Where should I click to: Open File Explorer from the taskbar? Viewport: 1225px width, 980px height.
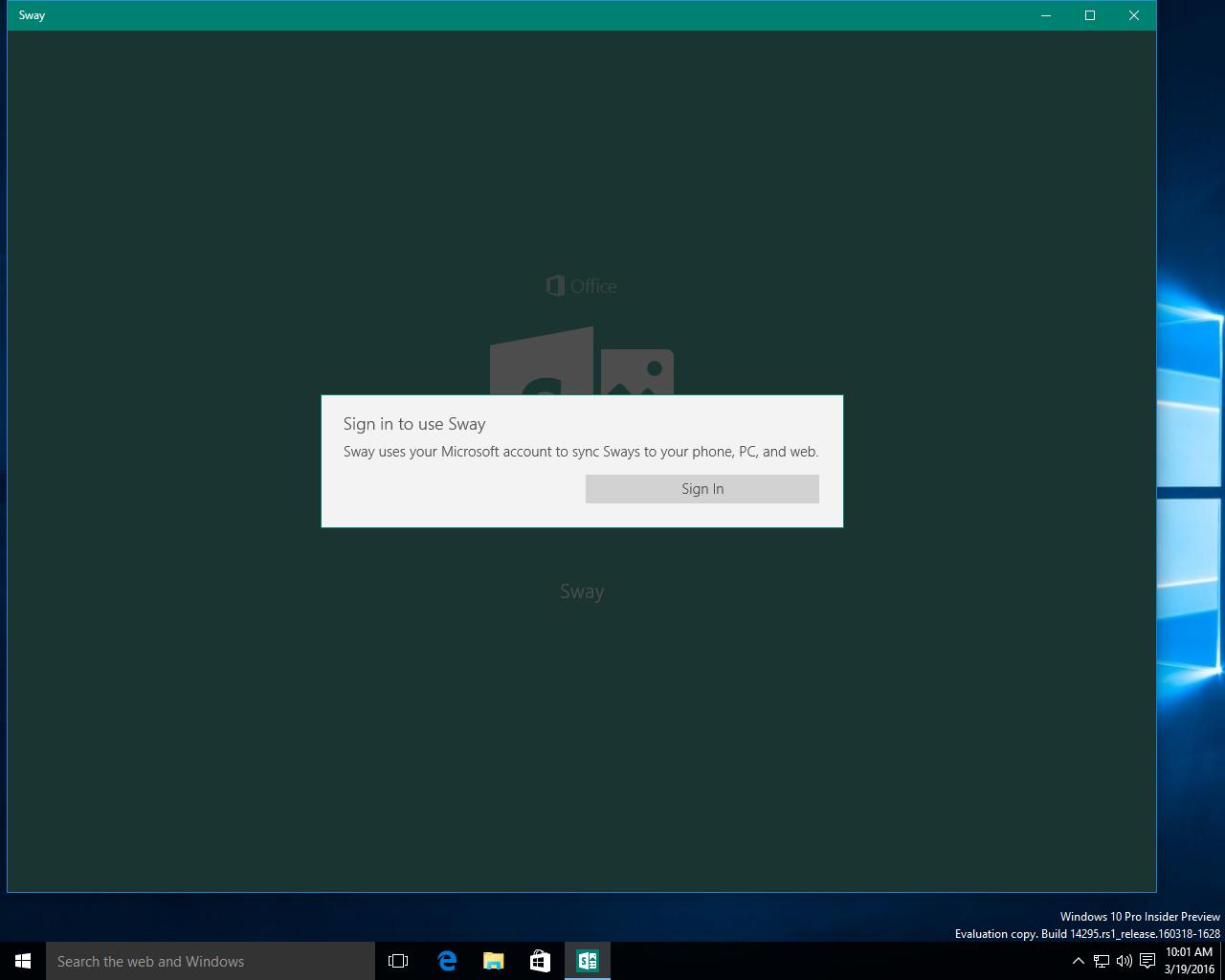tap(493, 961)
